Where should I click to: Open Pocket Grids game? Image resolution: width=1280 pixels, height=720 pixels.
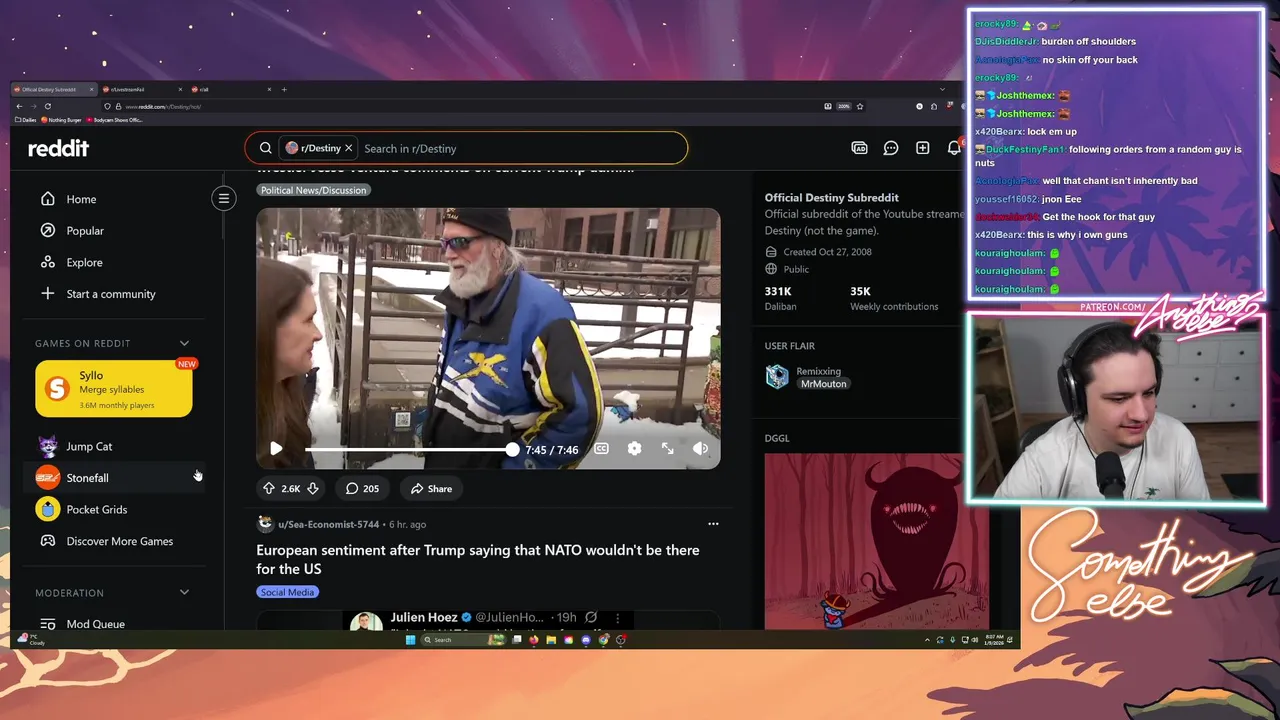pos(113,509)
